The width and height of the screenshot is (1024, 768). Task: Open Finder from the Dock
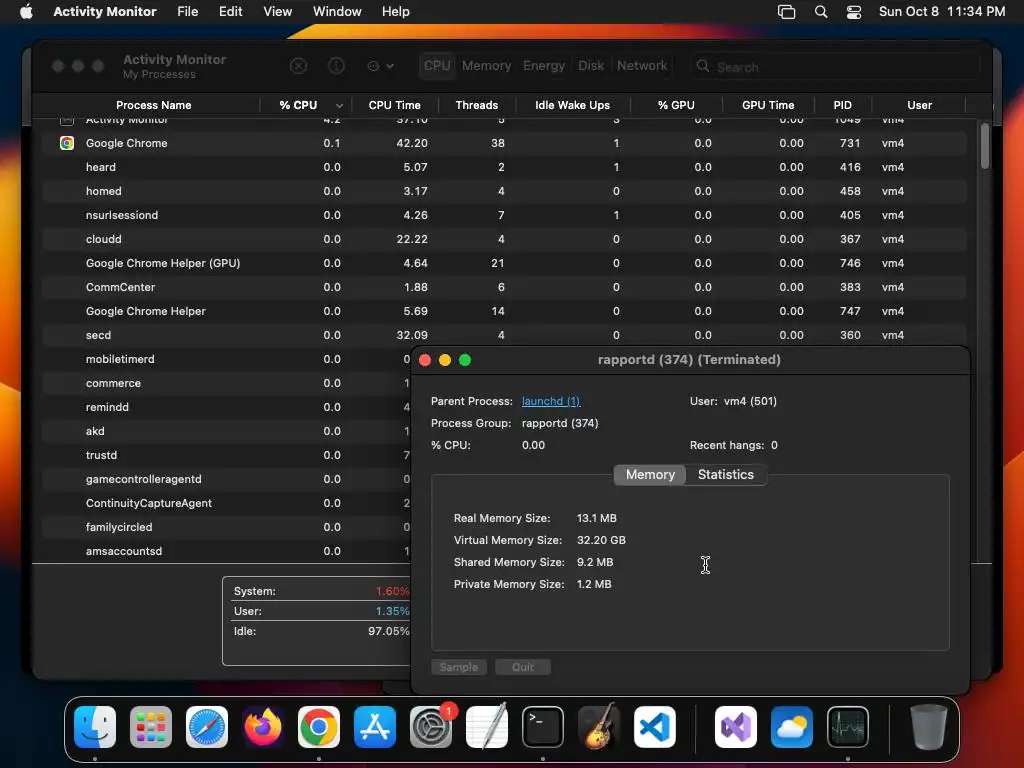pos(95,727)
